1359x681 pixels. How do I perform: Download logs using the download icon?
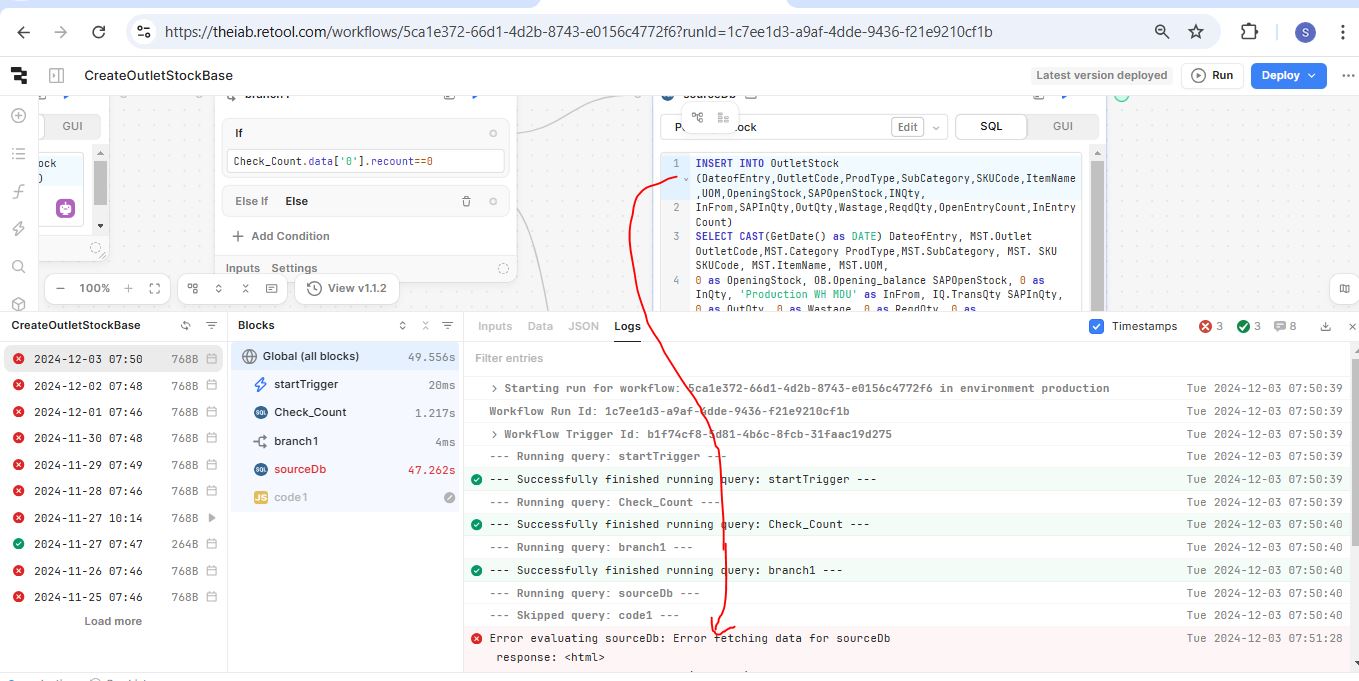click(x=1326, y=326)
